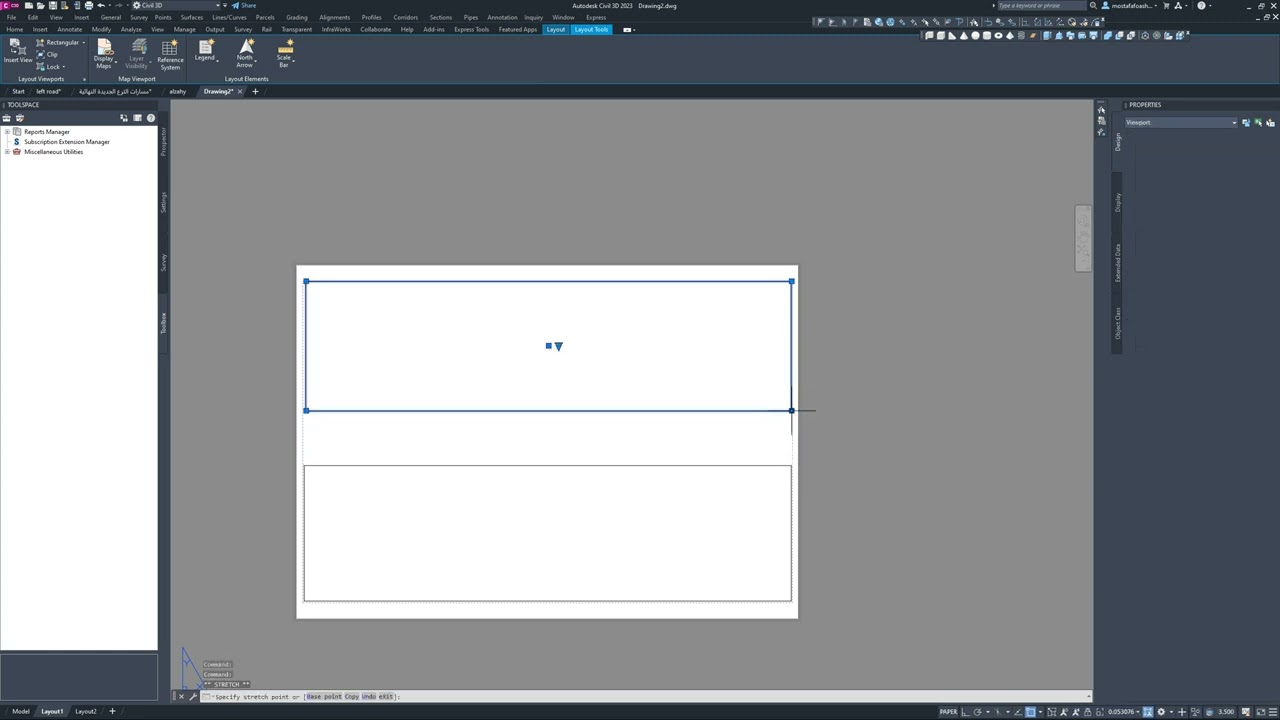Click the Prospector vertical tab
Image resolution: width=1280 pixels, height=720 pixels.
pos(163,142)
